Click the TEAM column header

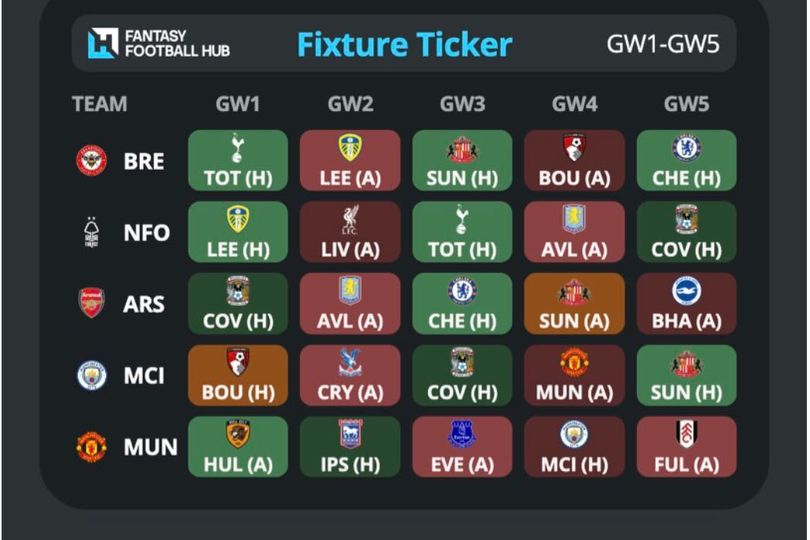(100, 104)
